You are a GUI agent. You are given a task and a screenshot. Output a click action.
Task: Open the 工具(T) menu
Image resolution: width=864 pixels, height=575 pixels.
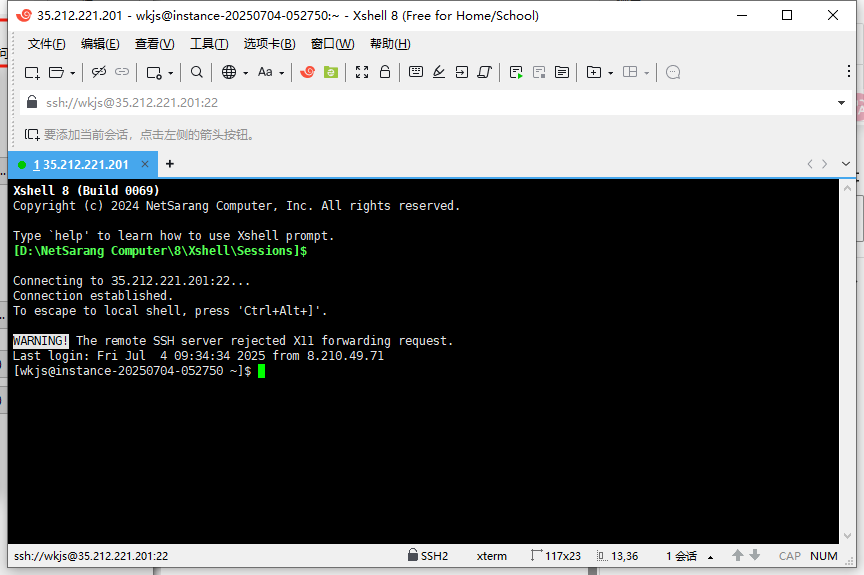[x=209, y=44]
